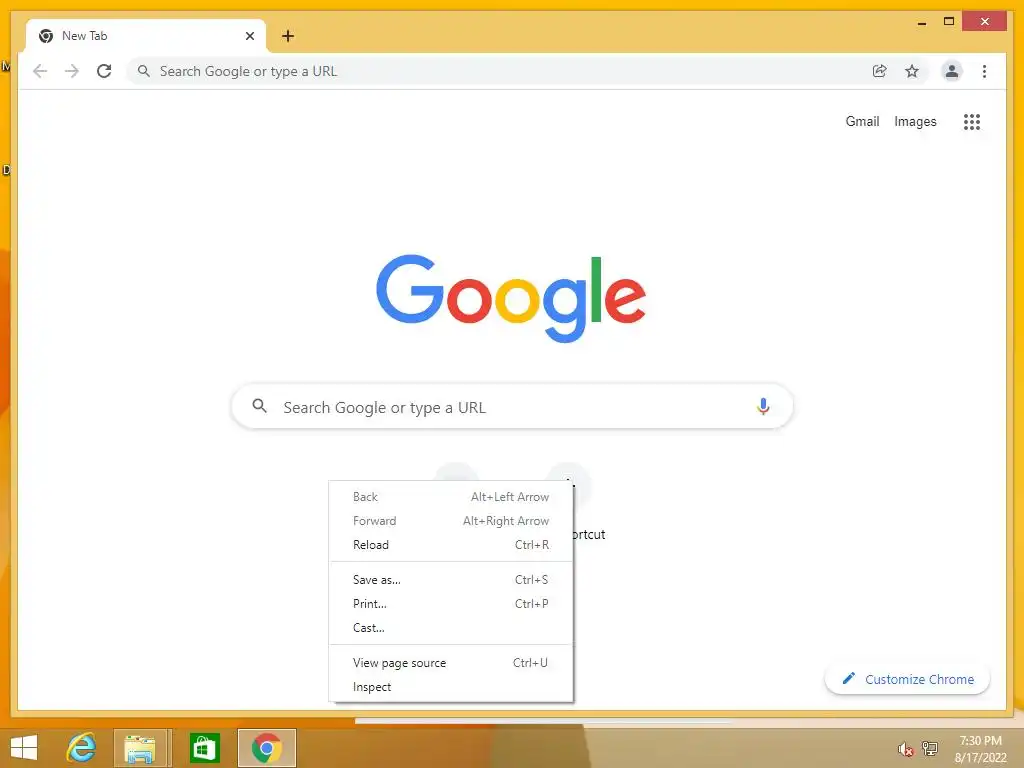1024x768 pixels.
Task: Click the Share this page icon
Action: [x=880, y=71]
